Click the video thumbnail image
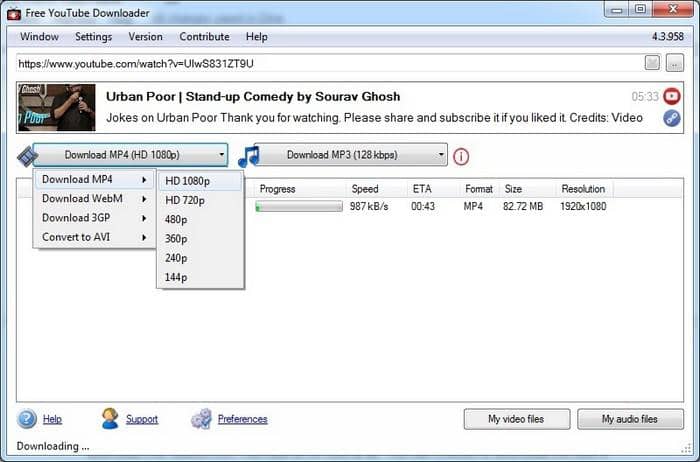 click(57, 108)
